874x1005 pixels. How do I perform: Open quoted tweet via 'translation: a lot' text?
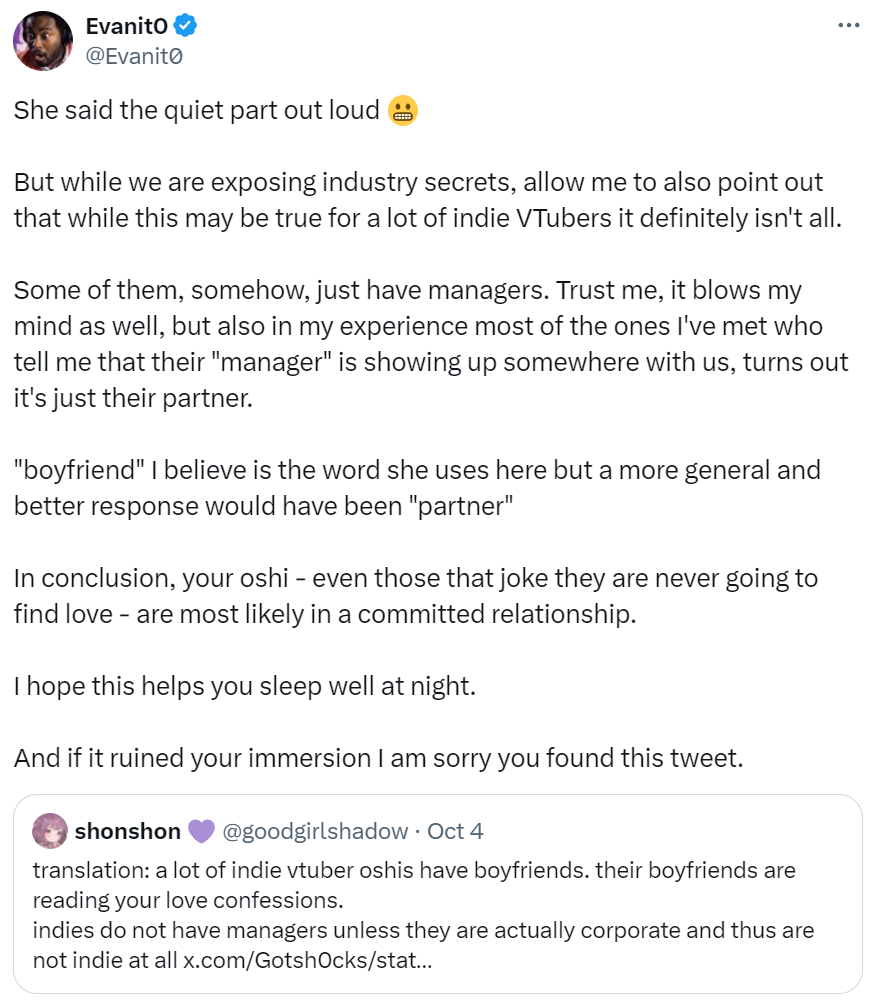414,885
